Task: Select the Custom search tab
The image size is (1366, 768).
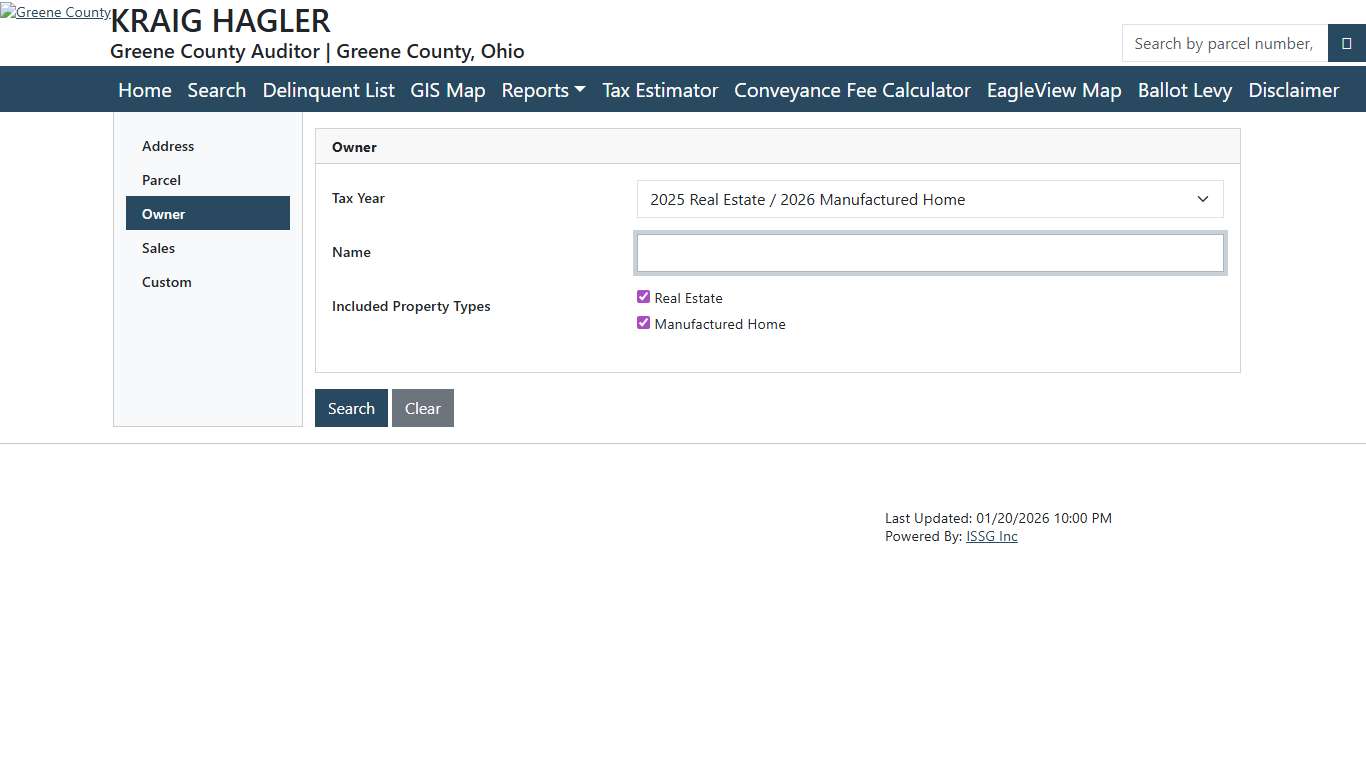Action: coord(166,282)
